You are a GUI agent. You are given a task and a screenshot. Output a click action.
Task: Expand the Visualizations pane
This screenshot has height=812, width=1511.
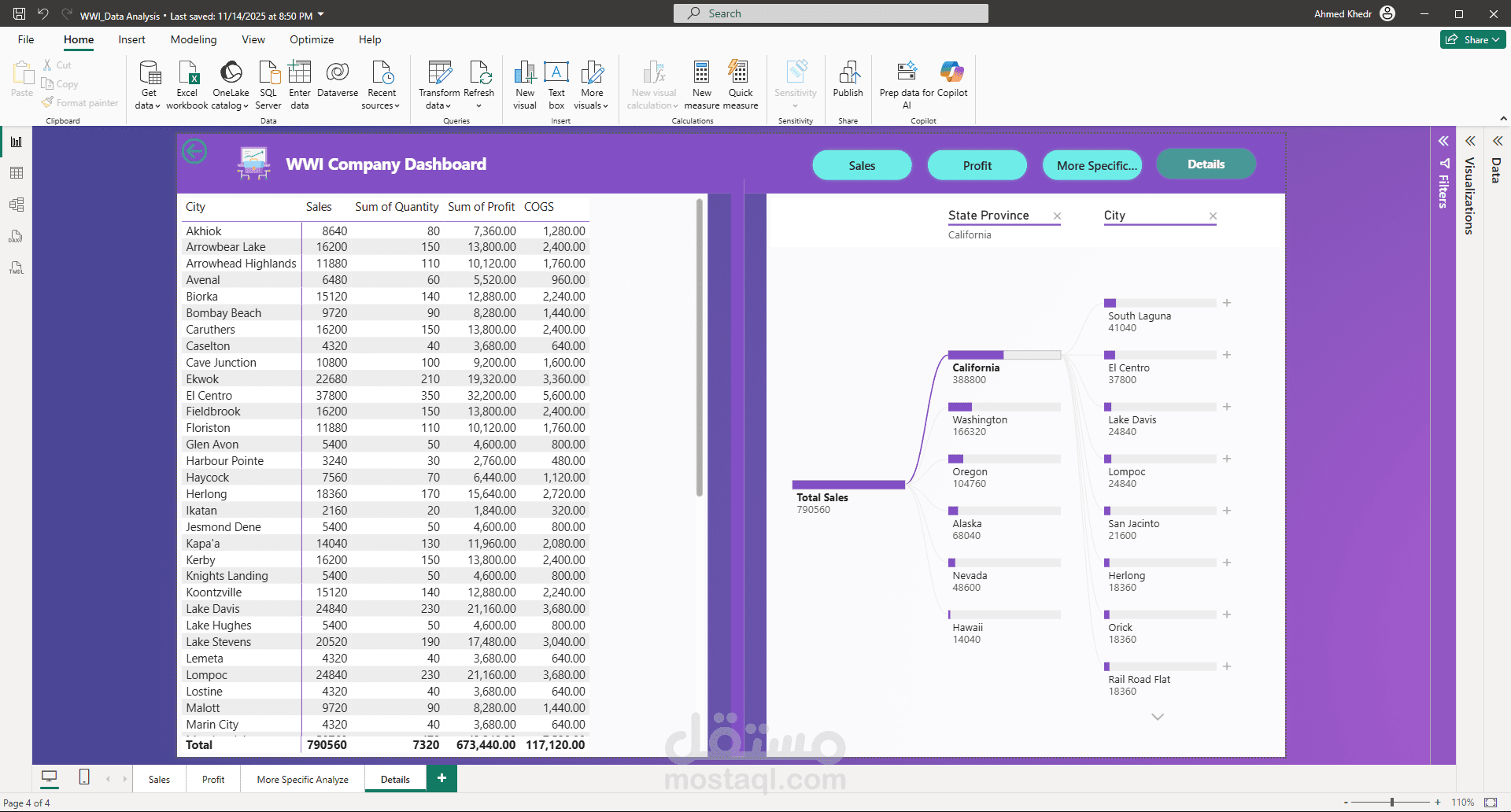click(1470, 141)
